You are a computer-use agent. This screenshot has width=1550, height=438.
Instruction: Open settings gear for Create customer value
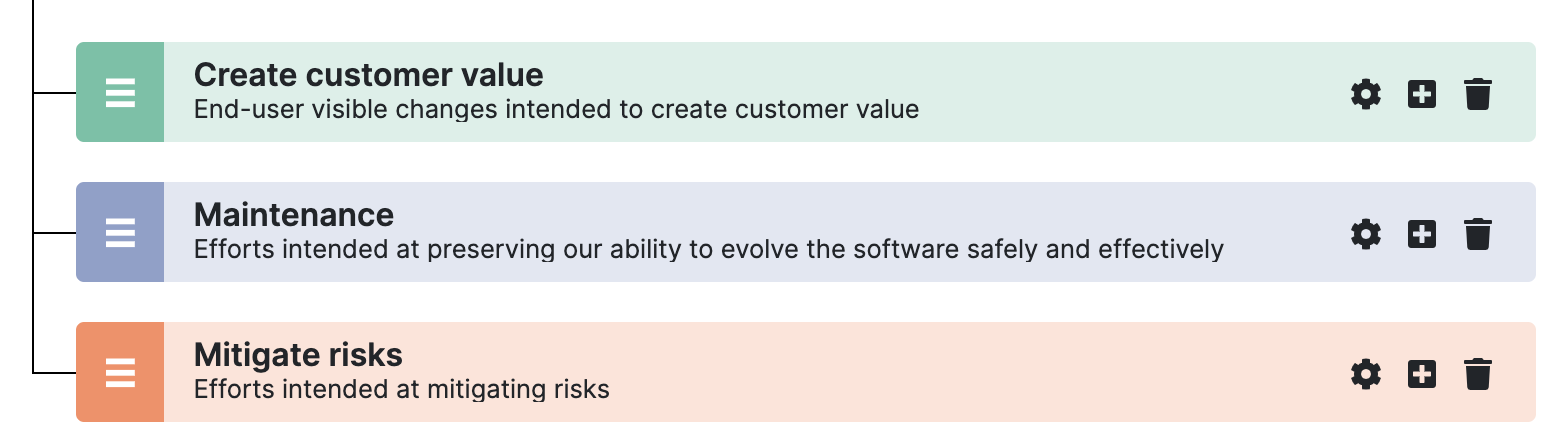click(x=1365, y=95)
